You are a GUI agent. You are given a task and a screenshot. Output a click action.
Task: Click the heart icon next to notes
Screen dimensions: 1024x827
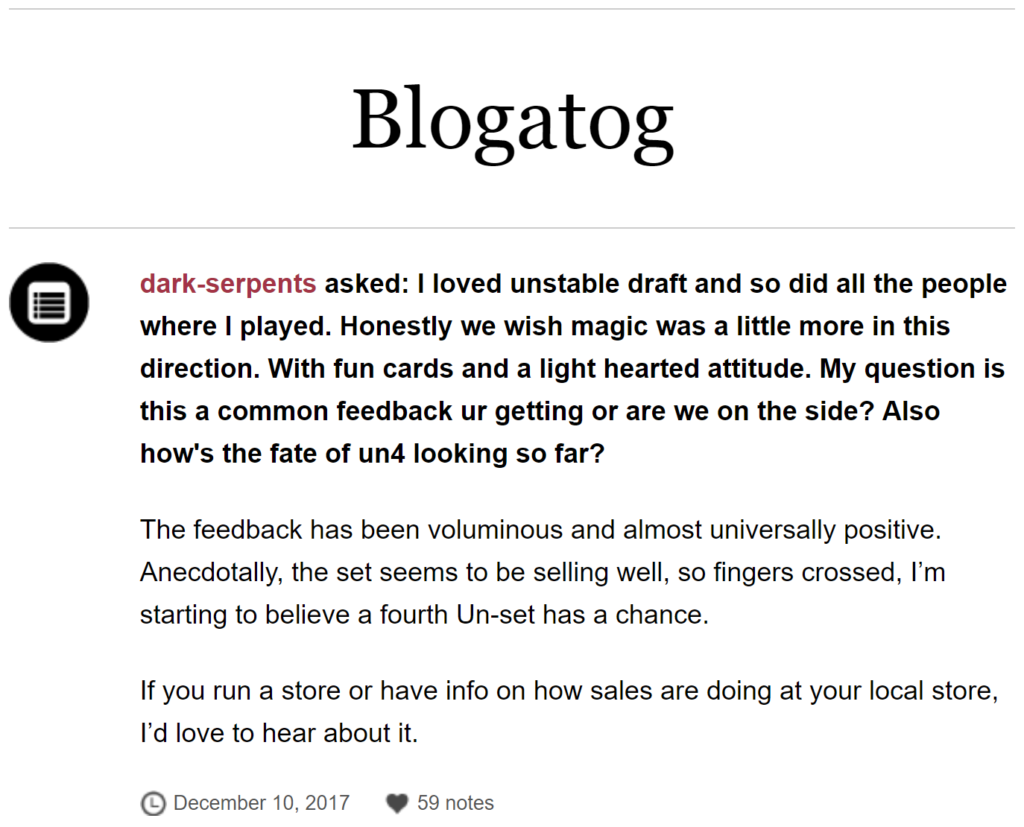(396, 803)
